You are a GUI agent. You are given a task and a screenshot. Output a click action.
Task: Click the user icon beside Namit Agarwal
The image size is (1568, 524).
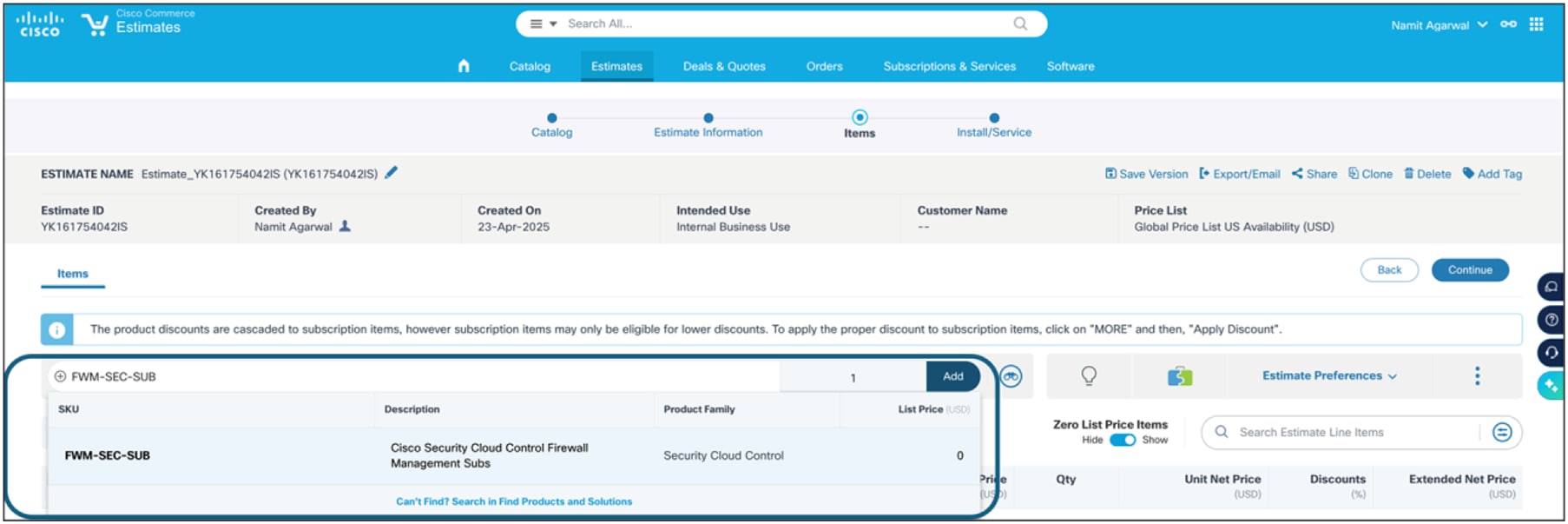point(345,226)
